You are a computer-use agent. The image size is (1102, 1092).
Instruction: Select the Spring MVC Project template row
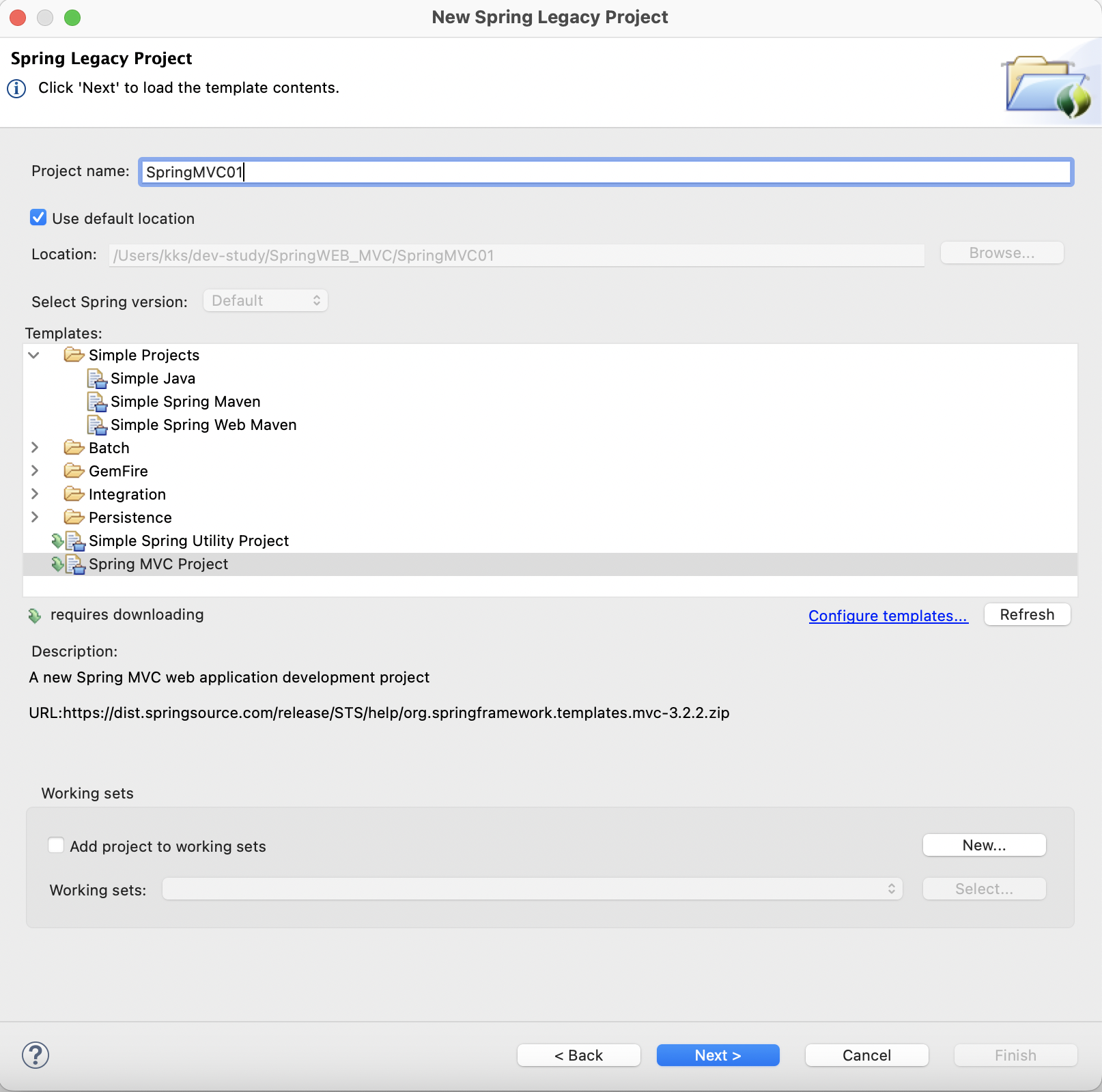(550, 564)
